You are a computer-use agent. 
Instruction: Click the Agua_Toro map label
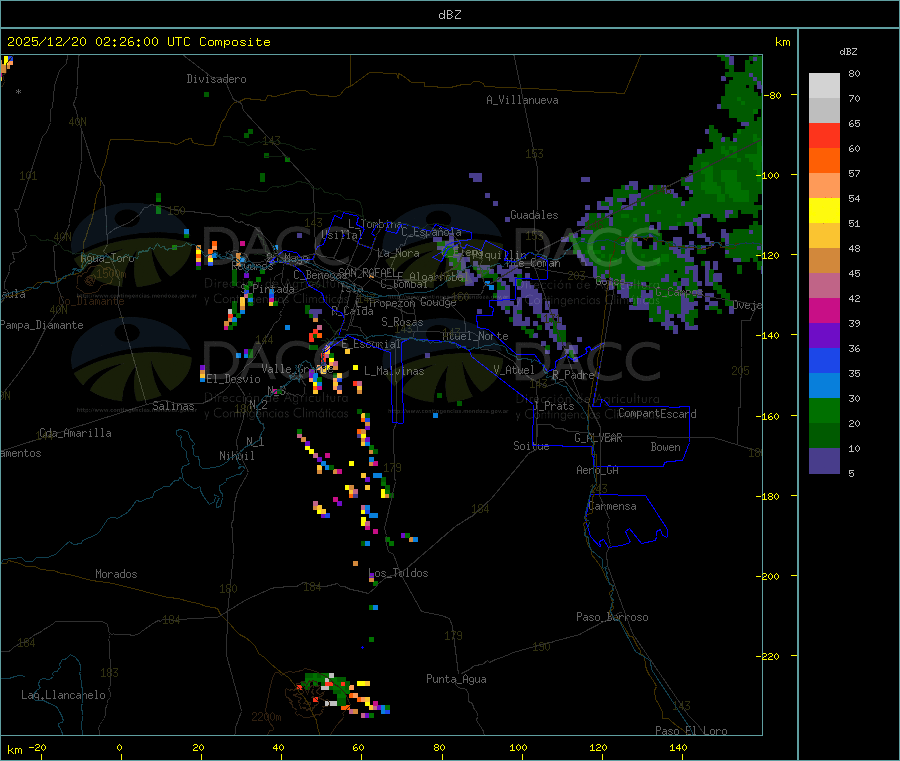(107, 258)
